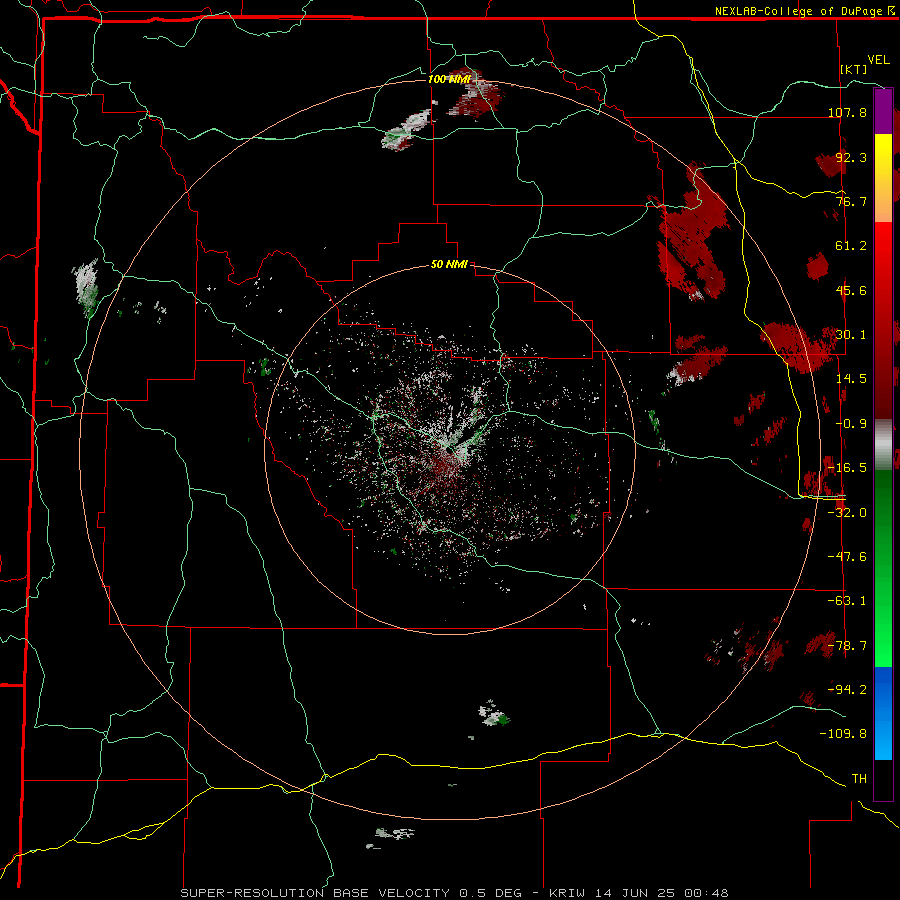Select the -94.2 scale value
The height and width of the screenshot is (900, 900).
click(x=847, y=689)
